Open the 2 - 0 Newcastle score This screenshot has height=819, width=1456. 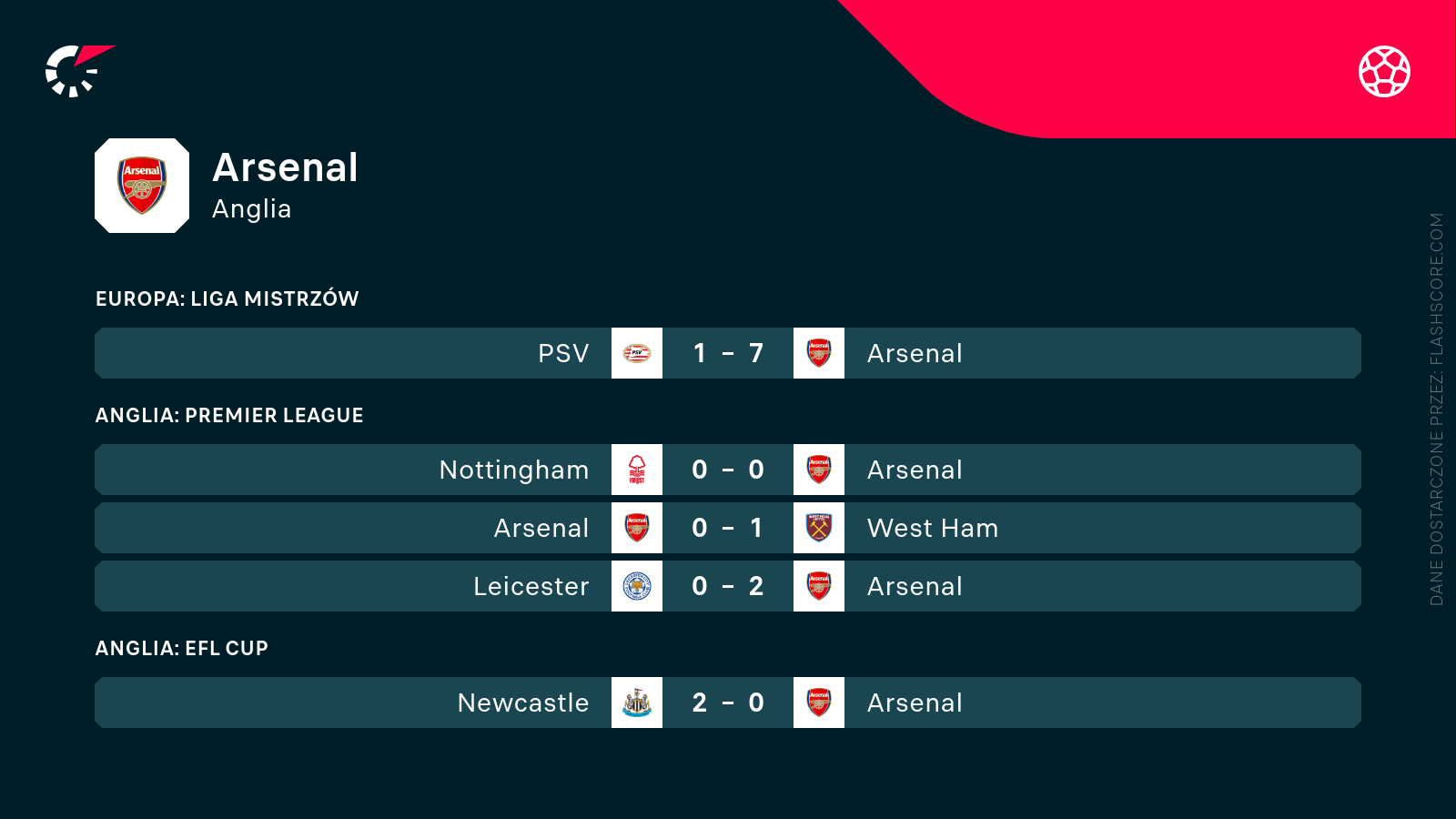728,703
